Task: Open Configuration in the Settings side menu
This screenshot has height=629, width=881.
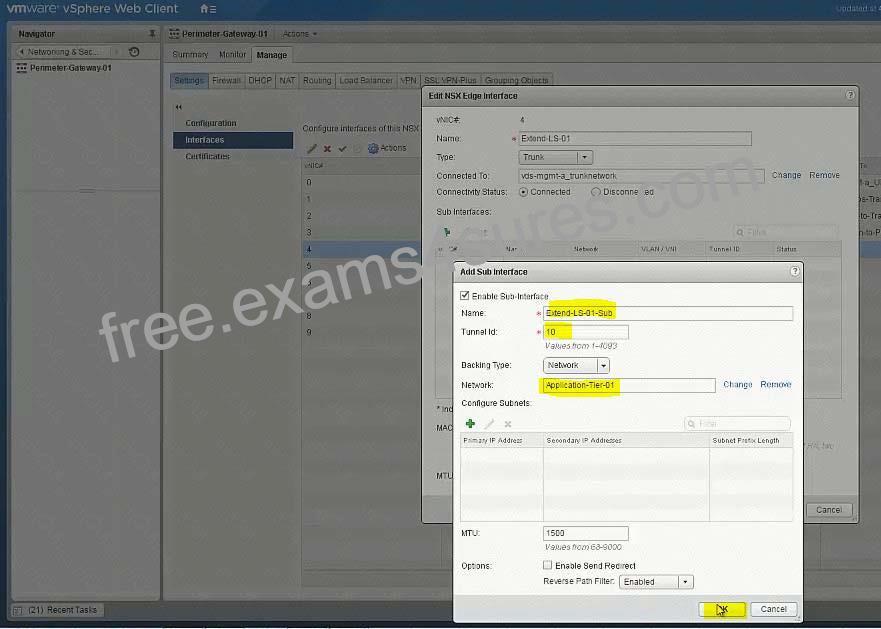Action: click(211, 123)
